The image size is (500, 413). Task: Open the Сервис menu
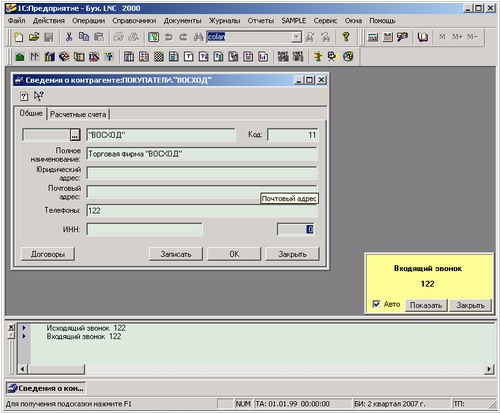[325, 21]
